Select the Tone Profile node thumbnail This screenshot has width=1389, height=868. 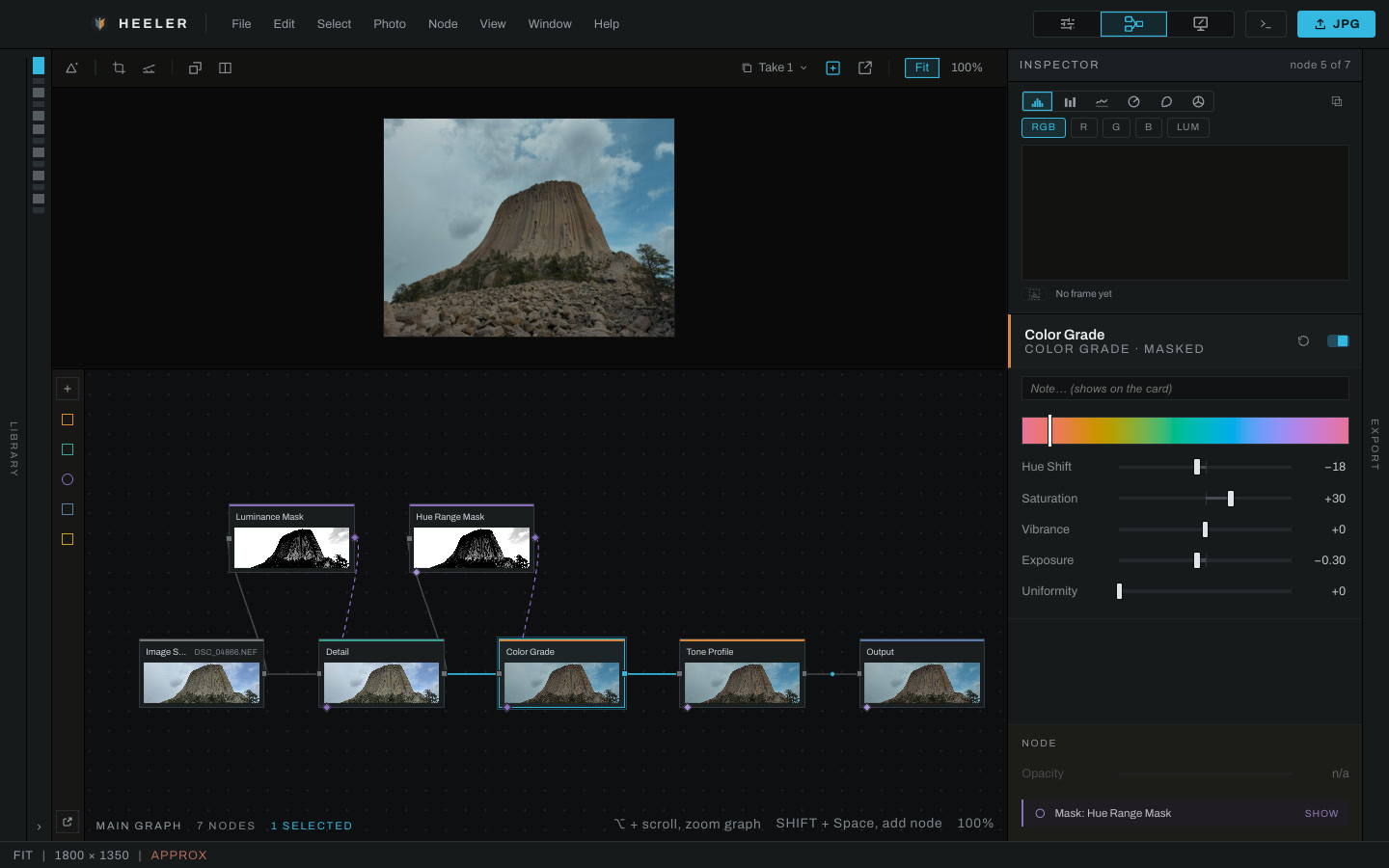743,683
